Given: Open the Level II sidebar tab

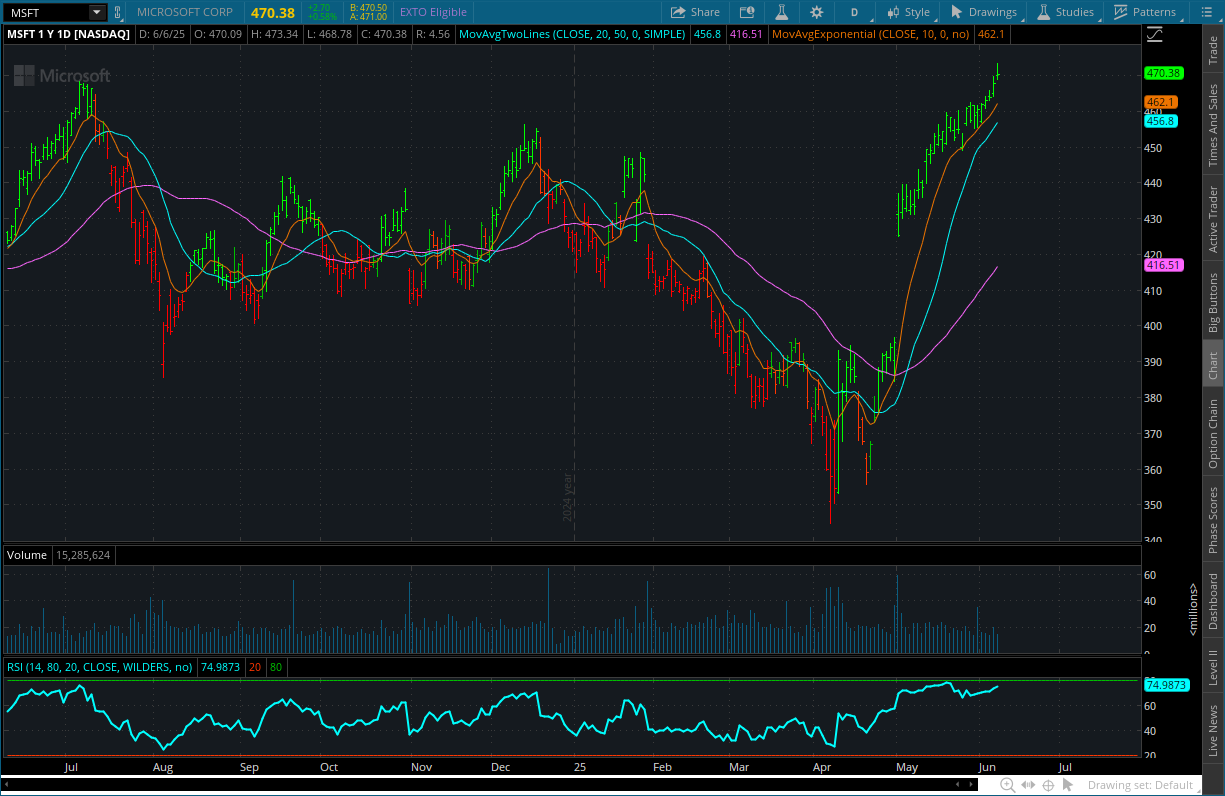Looking at the screenshot, I should 1213,667.
